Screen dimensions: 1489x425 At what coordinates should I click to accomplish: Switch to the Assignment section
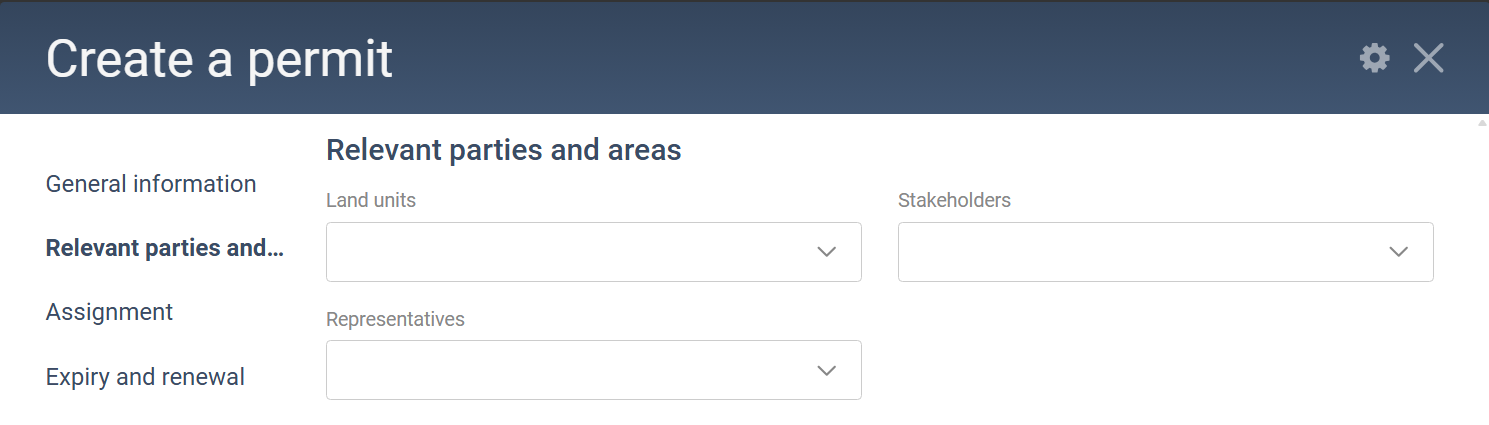click(109, 312)
